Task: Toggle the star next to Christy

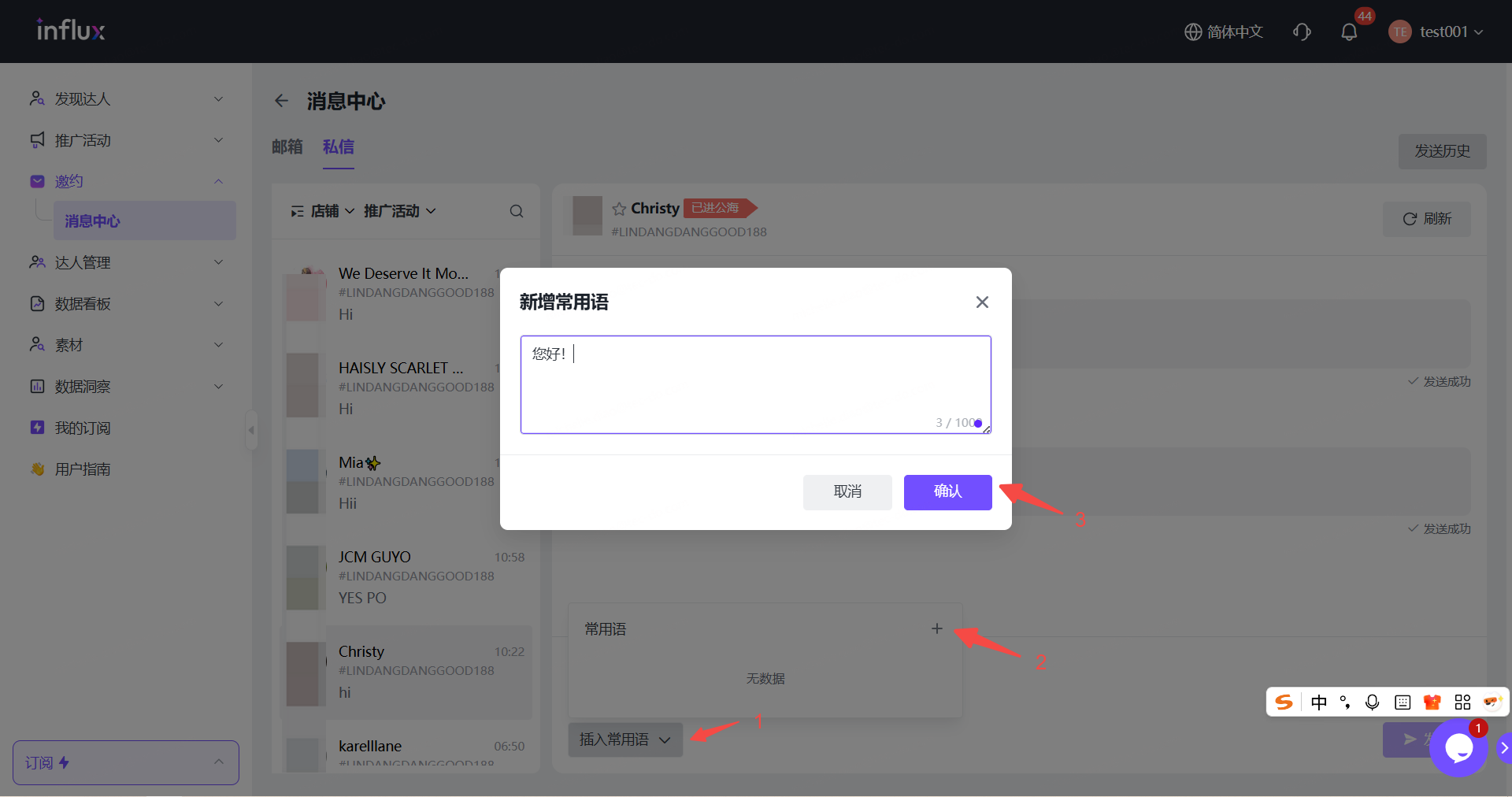Action: coord(619,209)
